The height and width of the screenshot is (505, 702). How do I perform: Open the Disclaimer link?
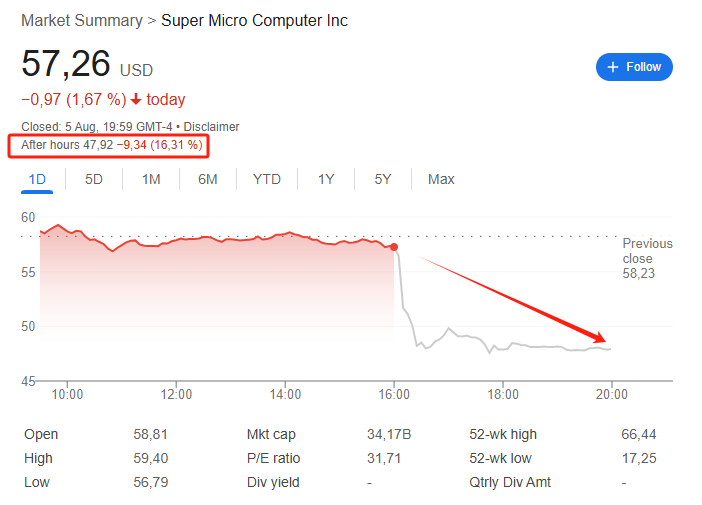[x=212, y=127]
